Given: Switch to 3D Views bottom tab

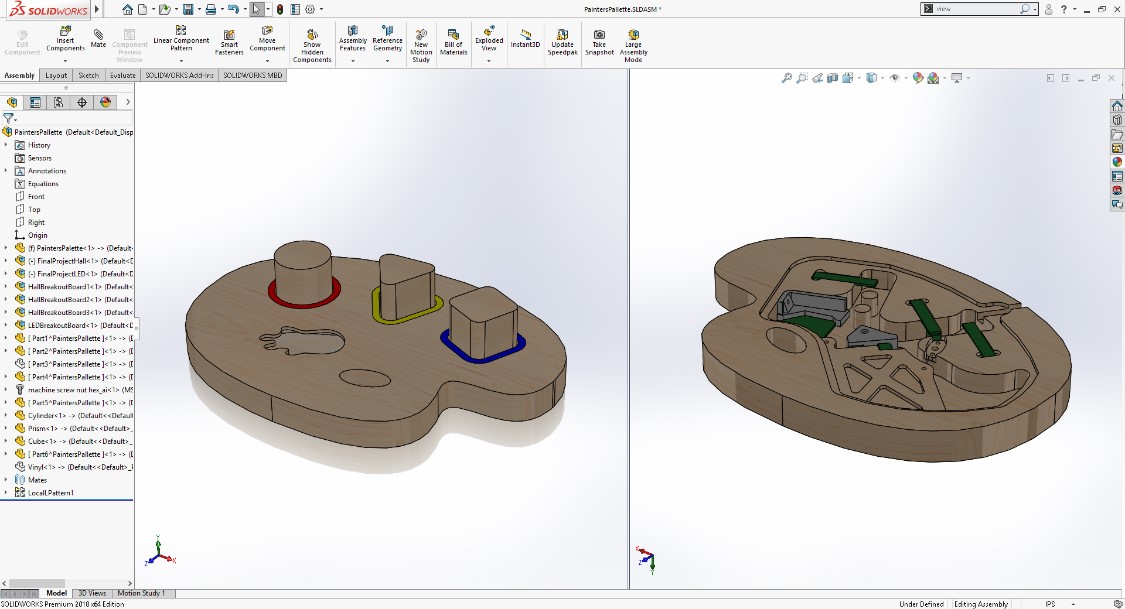Looking at the screenshot, I should 92,593.
